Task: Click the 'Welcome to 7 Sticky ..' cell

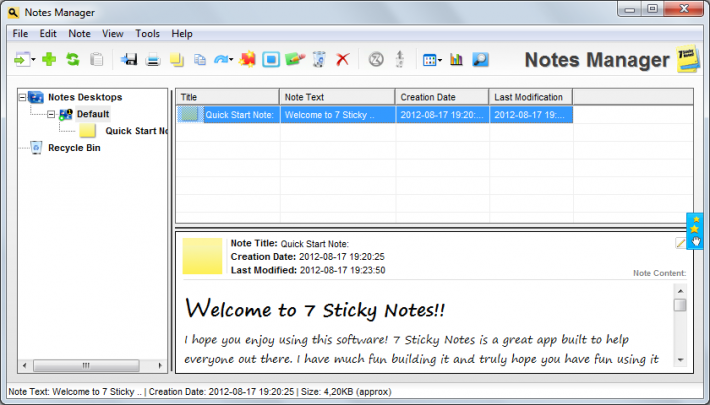Action: [338, 115]
